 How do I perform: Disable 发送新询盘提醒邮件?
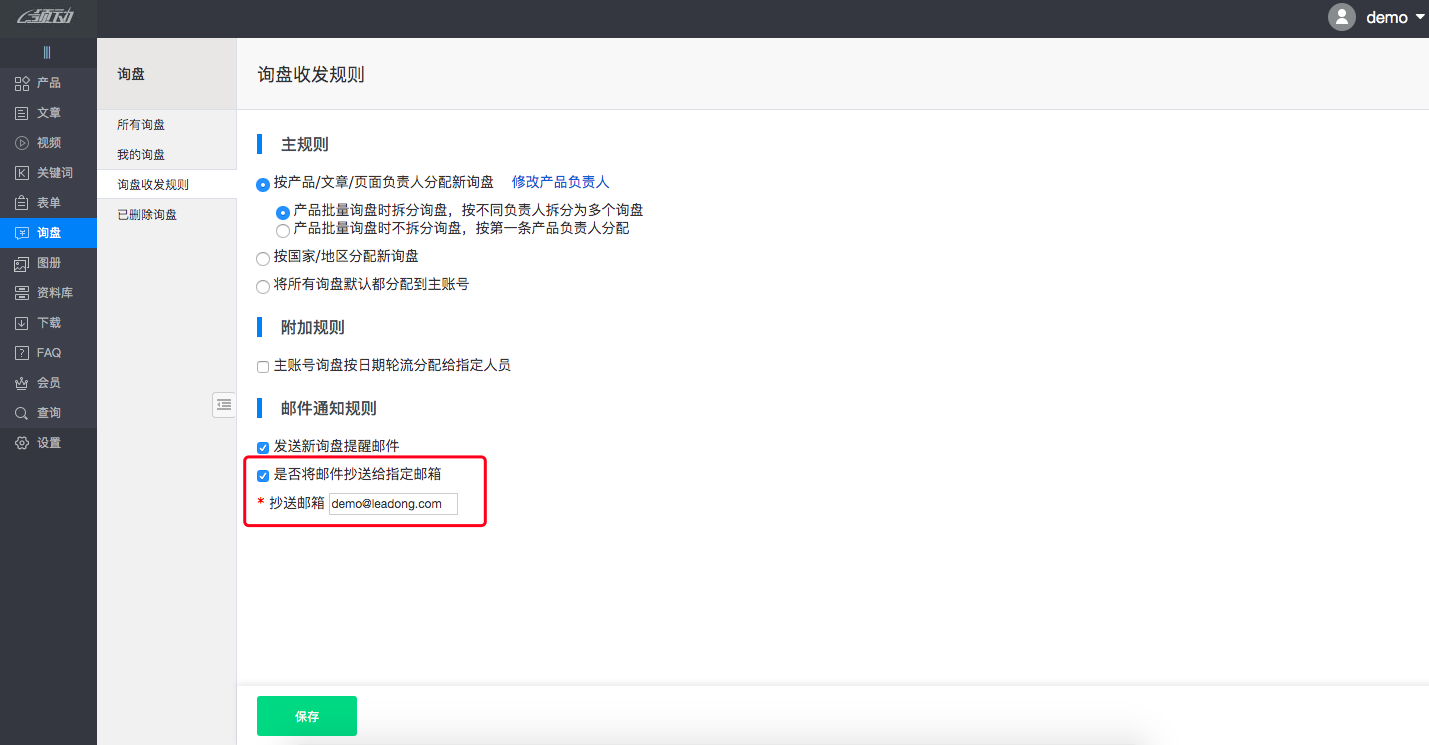click(x=263, y=447)
